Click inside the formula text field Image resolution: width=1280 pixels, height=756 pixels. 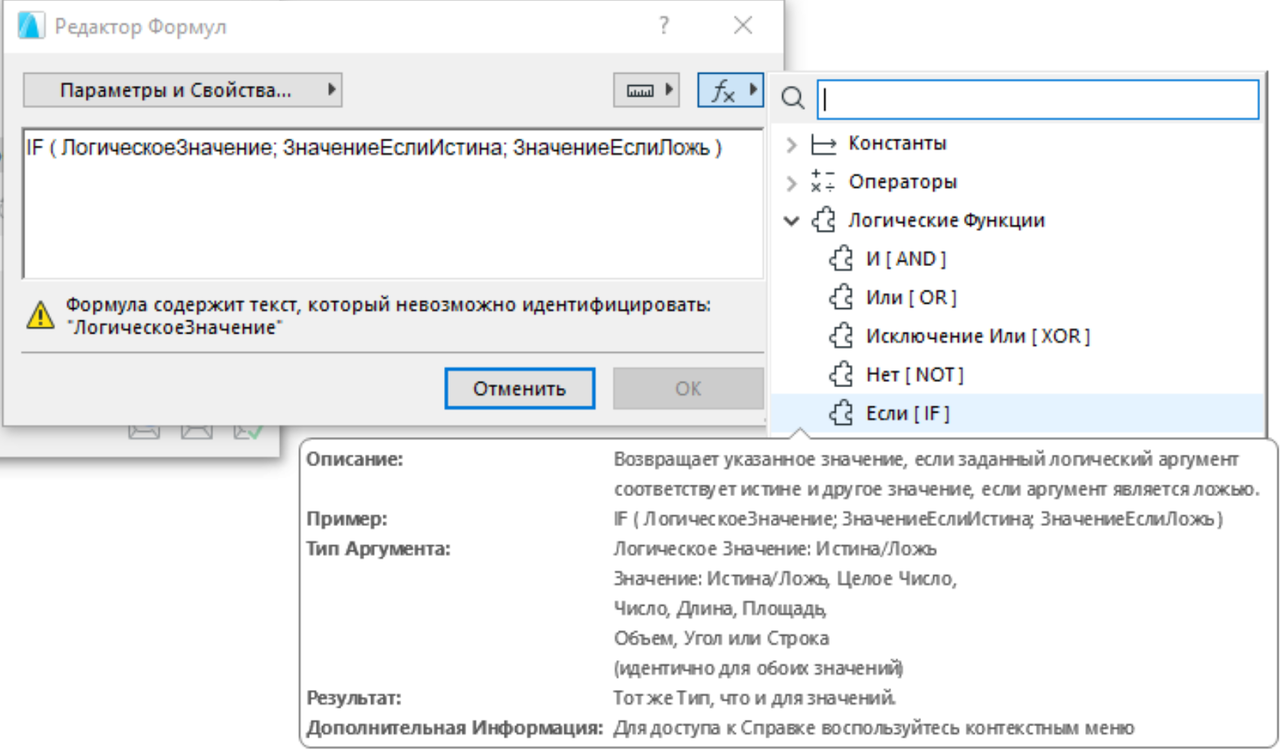pos(393,203)
